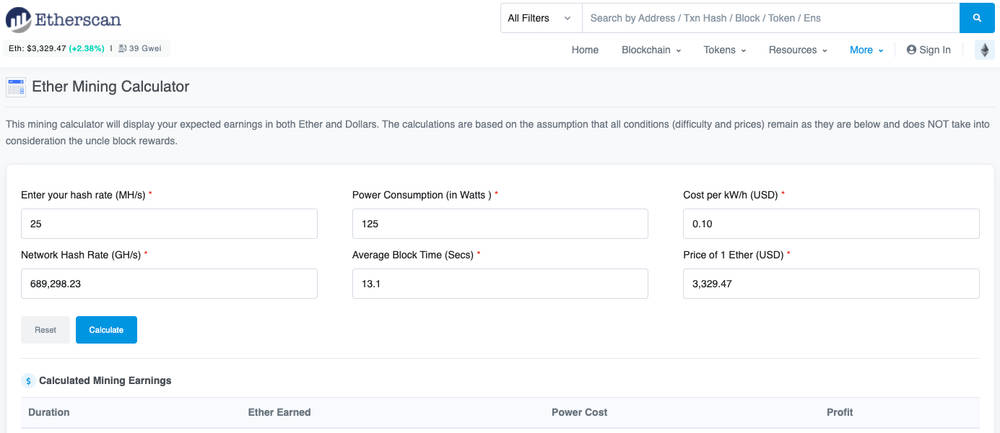Click the dollar icon beside Calculated Mining Earnings

pyautogui.click(x=28, y=381)
